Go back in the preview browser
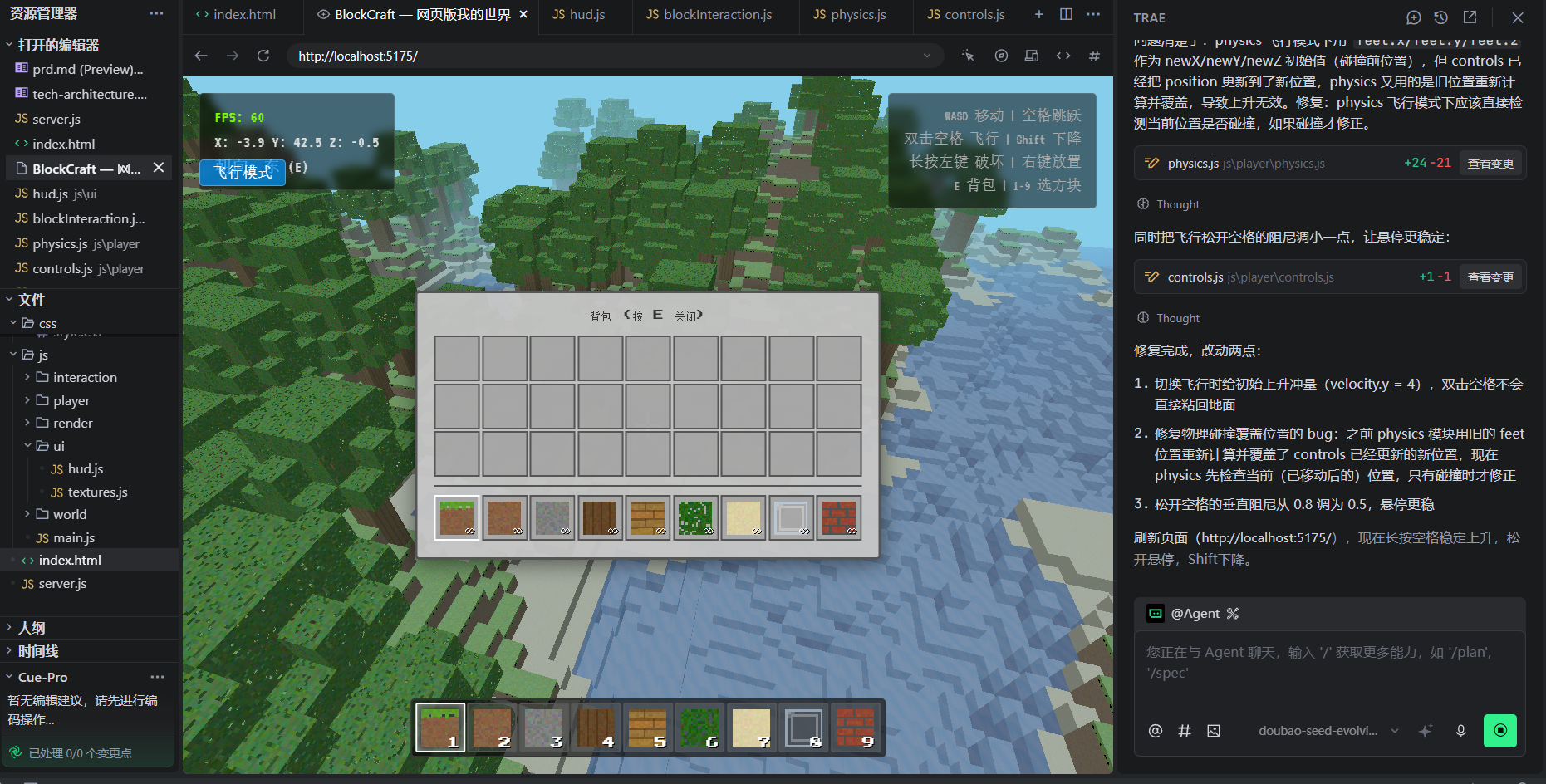This screenshot has width=1546, height=784. pos(201,56)
